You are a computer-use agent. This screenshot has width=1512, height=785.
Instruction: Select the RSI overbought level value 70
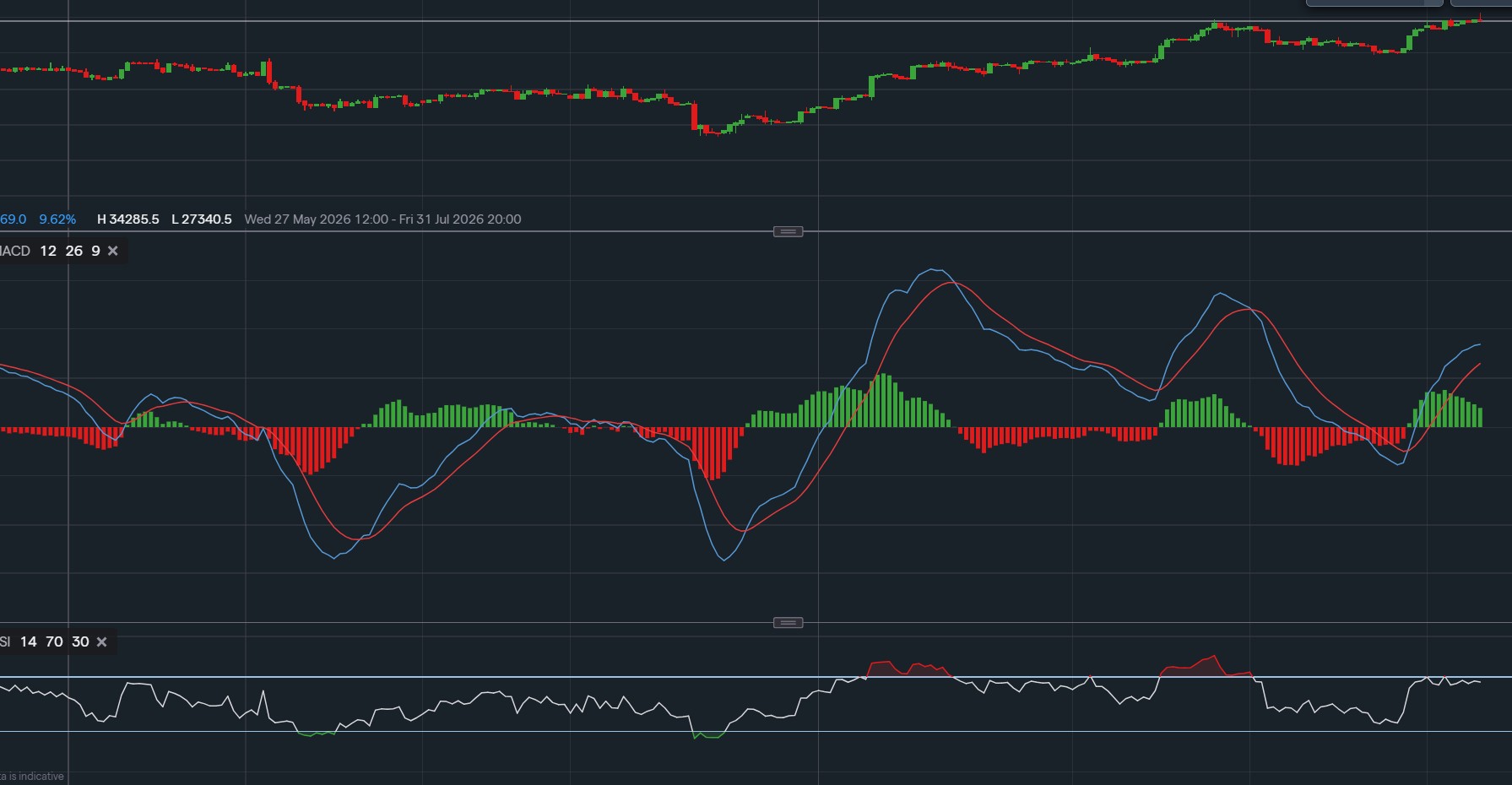pos(55,642)
